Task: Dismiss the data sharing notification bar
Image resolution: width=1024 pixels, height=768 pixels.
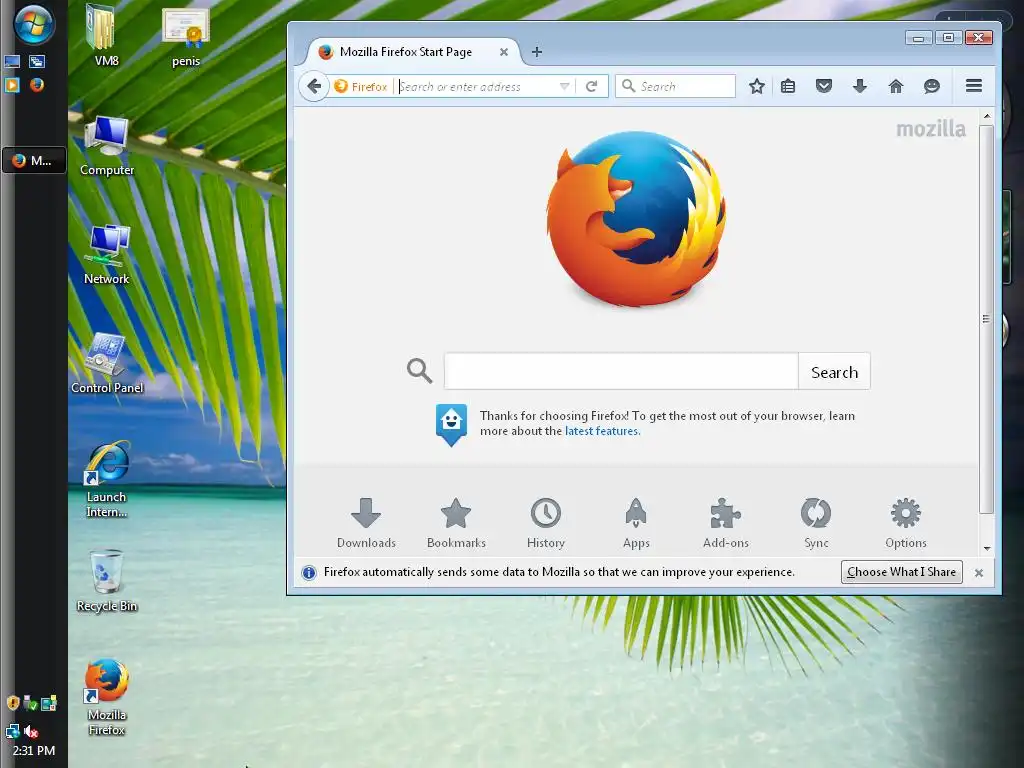Action: pyautogui.click(x=979, y=573)
